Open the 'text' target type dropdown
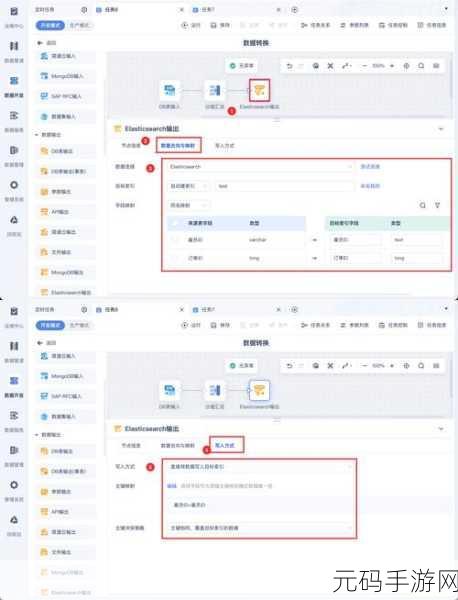Screen dimensions: 458x600 pos(416,240)
